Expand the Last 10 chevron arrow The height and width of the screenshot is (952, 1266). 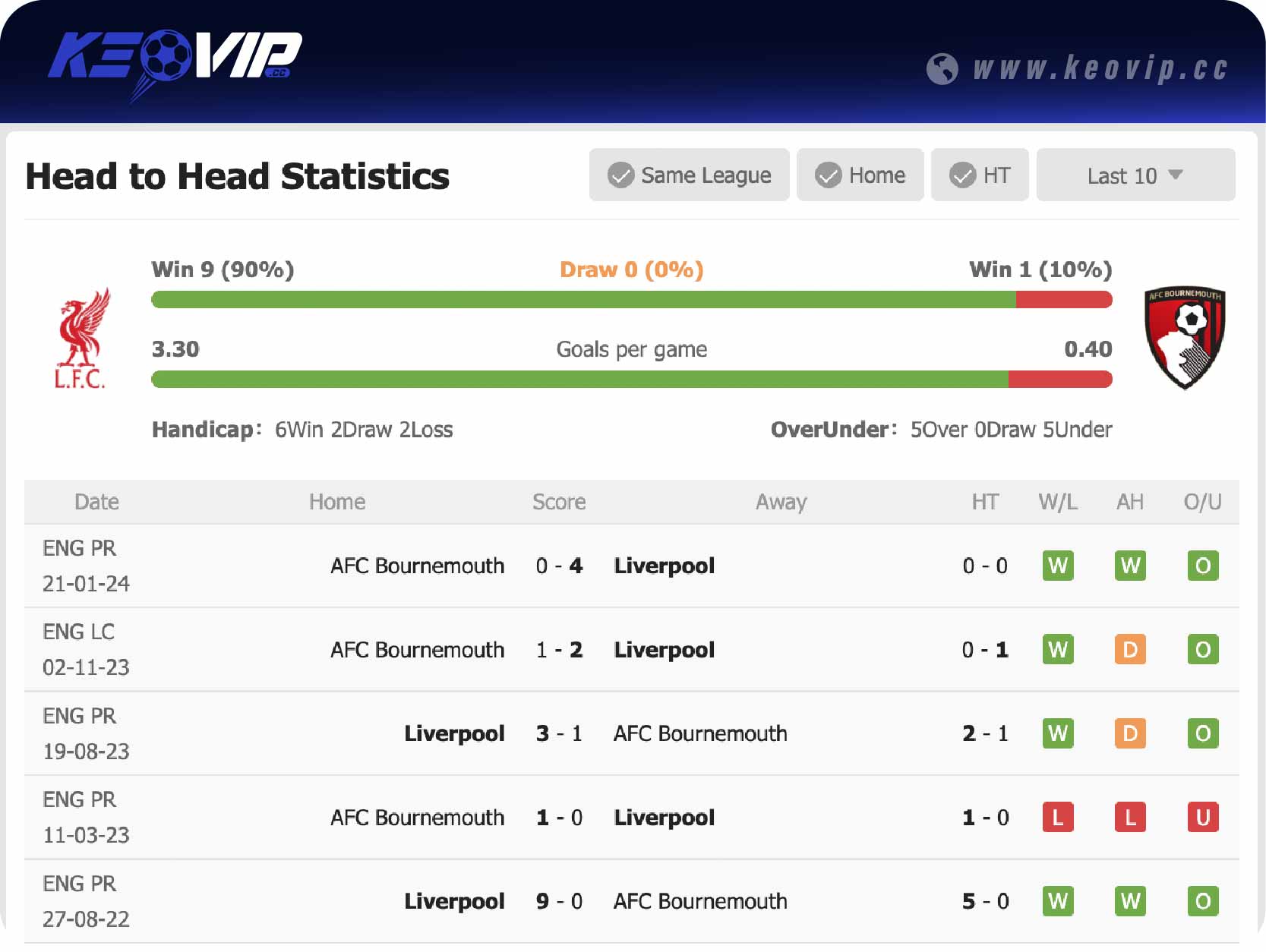1174,175
